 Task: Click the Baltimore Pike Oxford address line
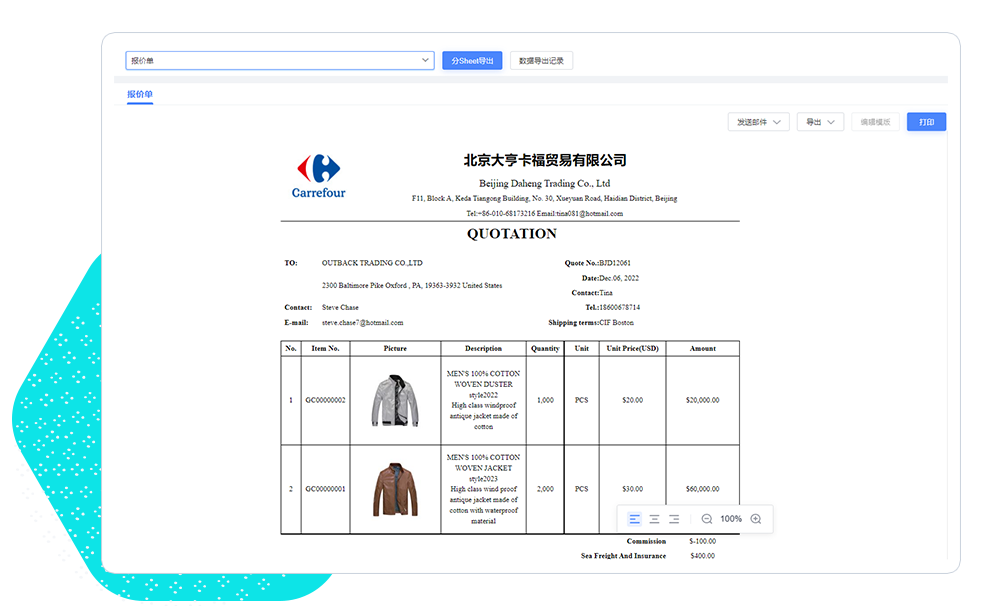(x=412, y=286)
